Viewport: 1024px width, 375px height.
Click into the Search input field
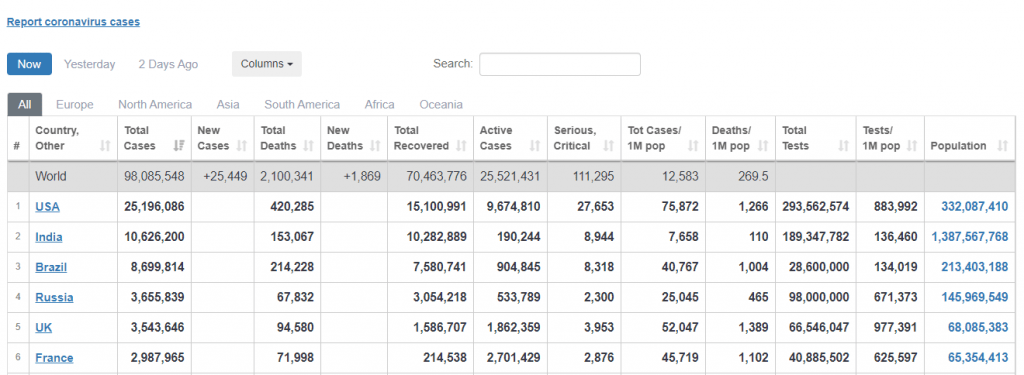click(560, 64)
